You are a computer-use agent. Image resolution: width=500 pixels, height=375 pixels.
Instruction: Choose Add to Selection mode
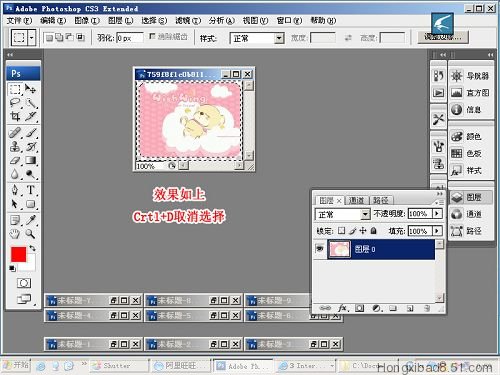(59, 37)
